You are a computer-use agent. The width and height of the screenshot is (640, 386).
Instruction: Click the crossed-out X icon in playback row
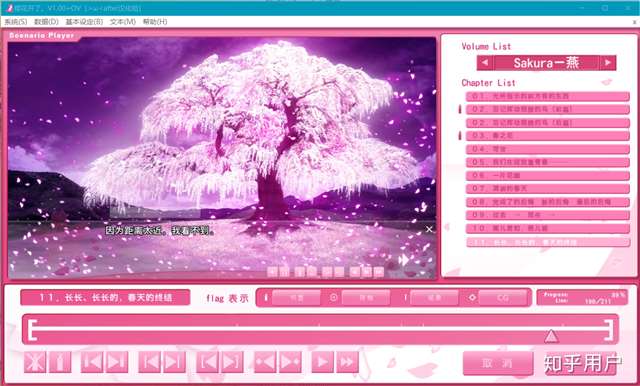point(35,362)
